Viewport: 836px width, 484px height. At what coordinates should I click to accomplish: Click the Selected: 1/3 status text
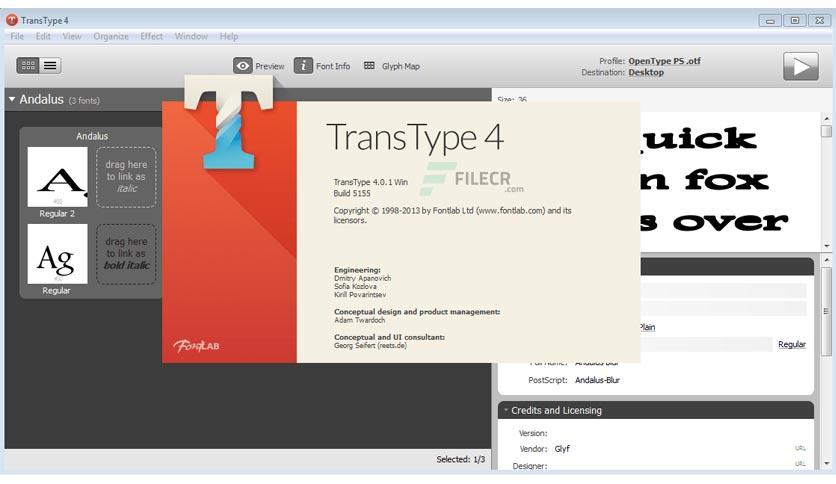click(461, 459)
